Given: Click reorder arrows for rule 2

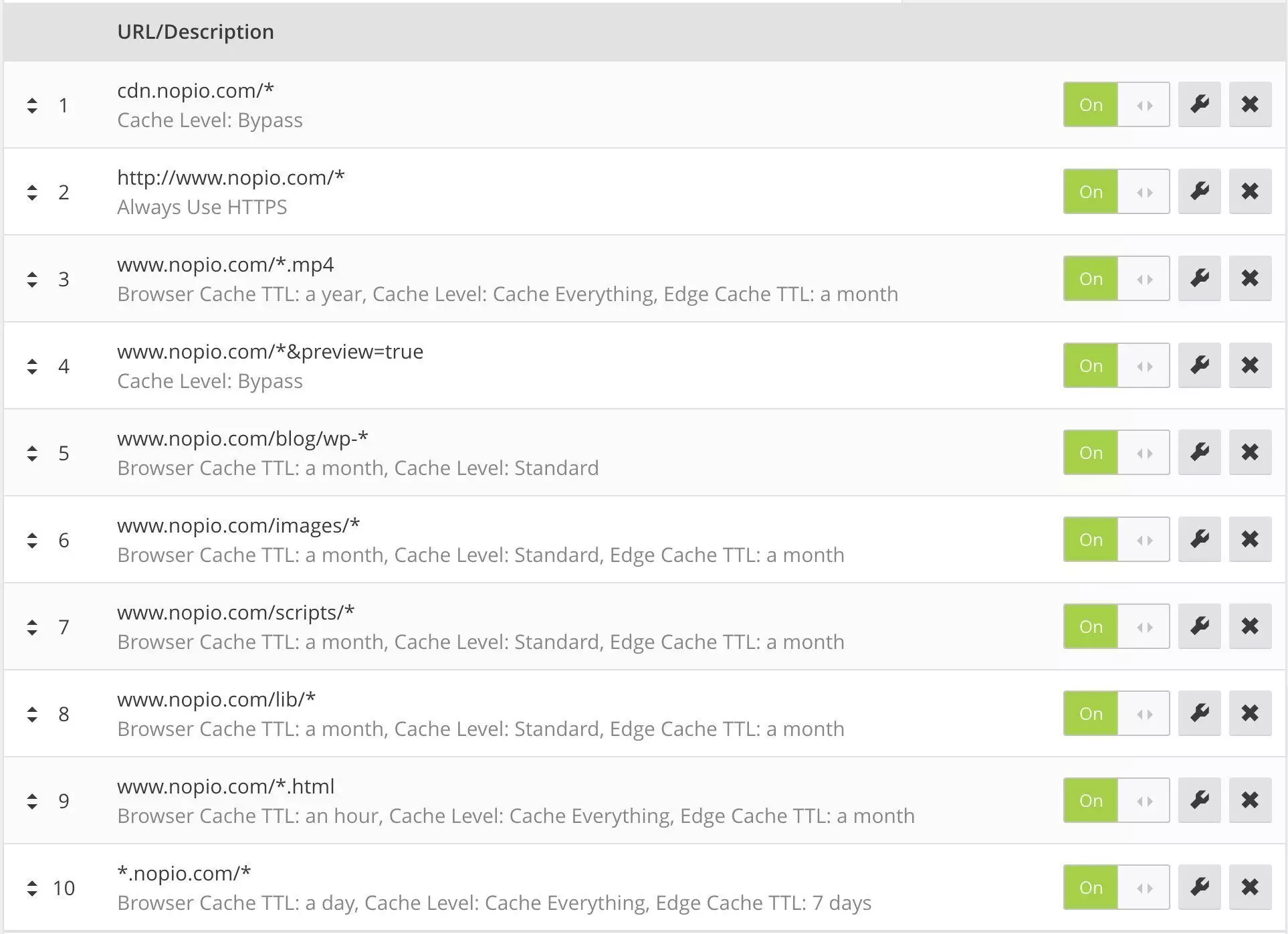Looking at the screenshot, I should coord(32,192).
